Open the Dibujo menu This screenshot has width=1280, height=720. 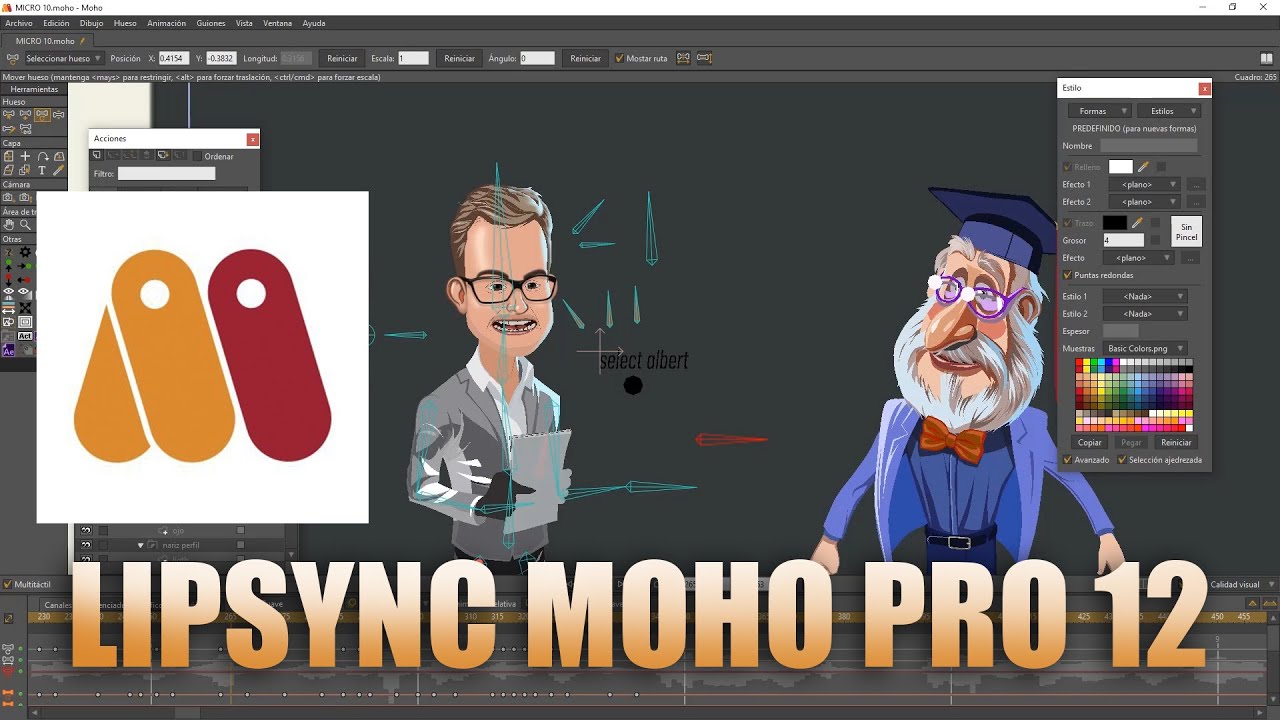(91, 23)
